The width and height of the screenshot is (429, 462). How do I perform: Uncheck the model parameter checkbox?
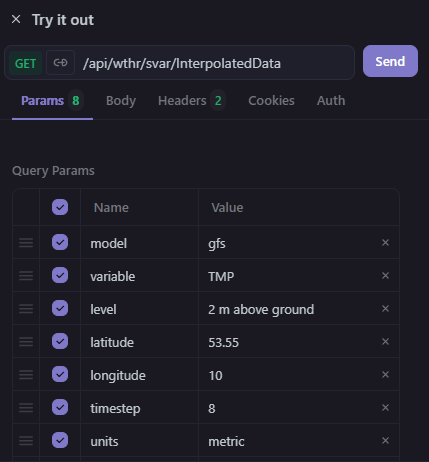60,242
